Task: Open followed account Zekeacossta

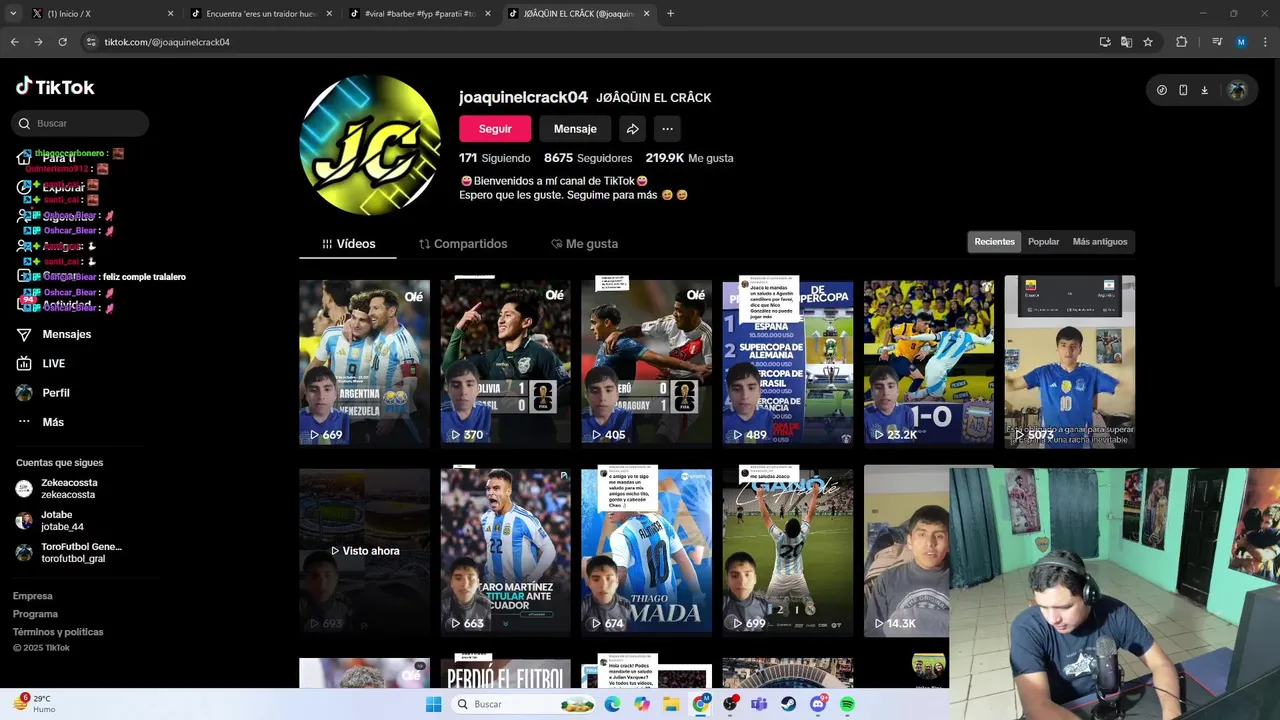Action: click(x=68, y=489)
